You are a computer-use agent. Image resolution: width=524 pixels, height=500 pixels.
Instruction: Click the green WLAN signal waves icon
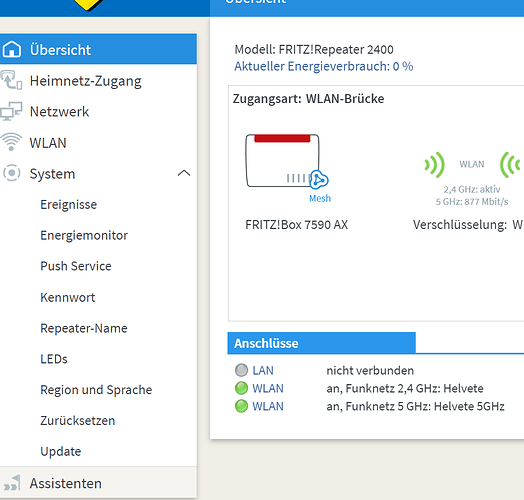434,165
